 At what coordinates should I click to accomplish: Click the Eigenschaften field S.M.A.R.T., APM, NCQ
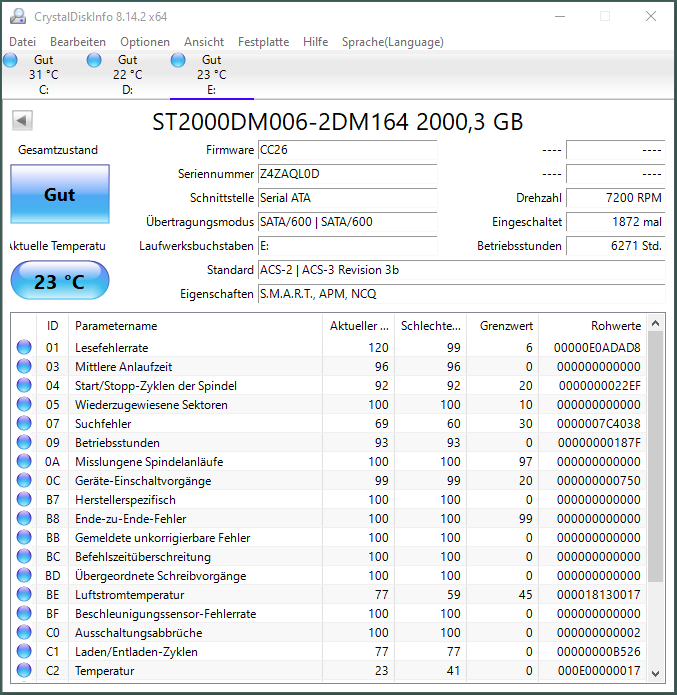(x=462, y=293)
